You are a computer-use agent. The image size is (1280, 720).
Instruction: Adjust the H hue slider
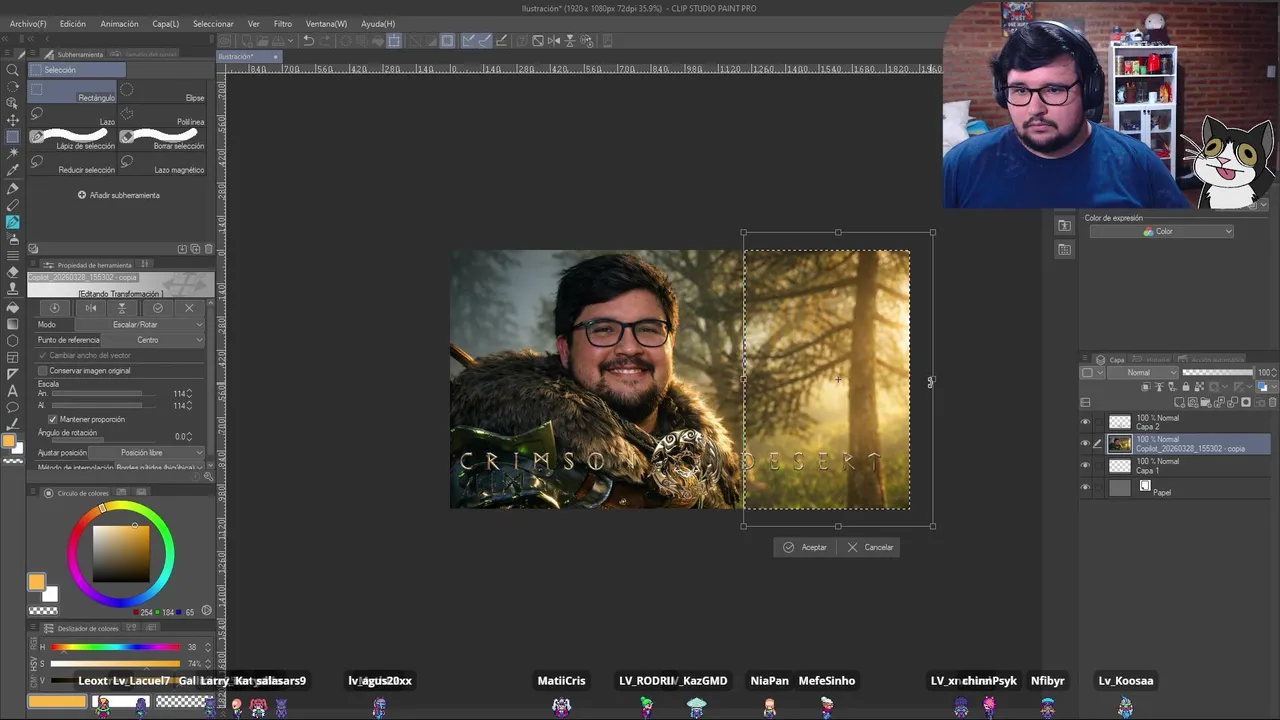(x=116, y=647)
